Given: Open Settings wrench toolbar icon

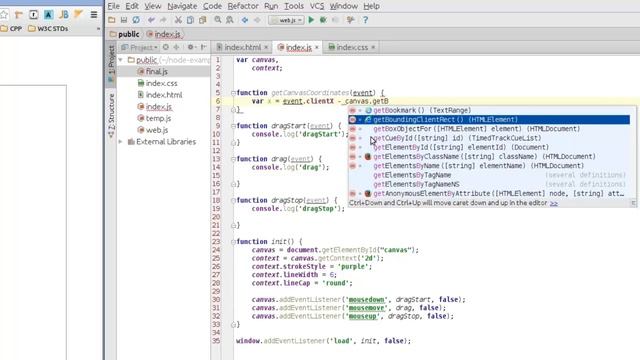Looking at the screenshot, I should [350, 20].
